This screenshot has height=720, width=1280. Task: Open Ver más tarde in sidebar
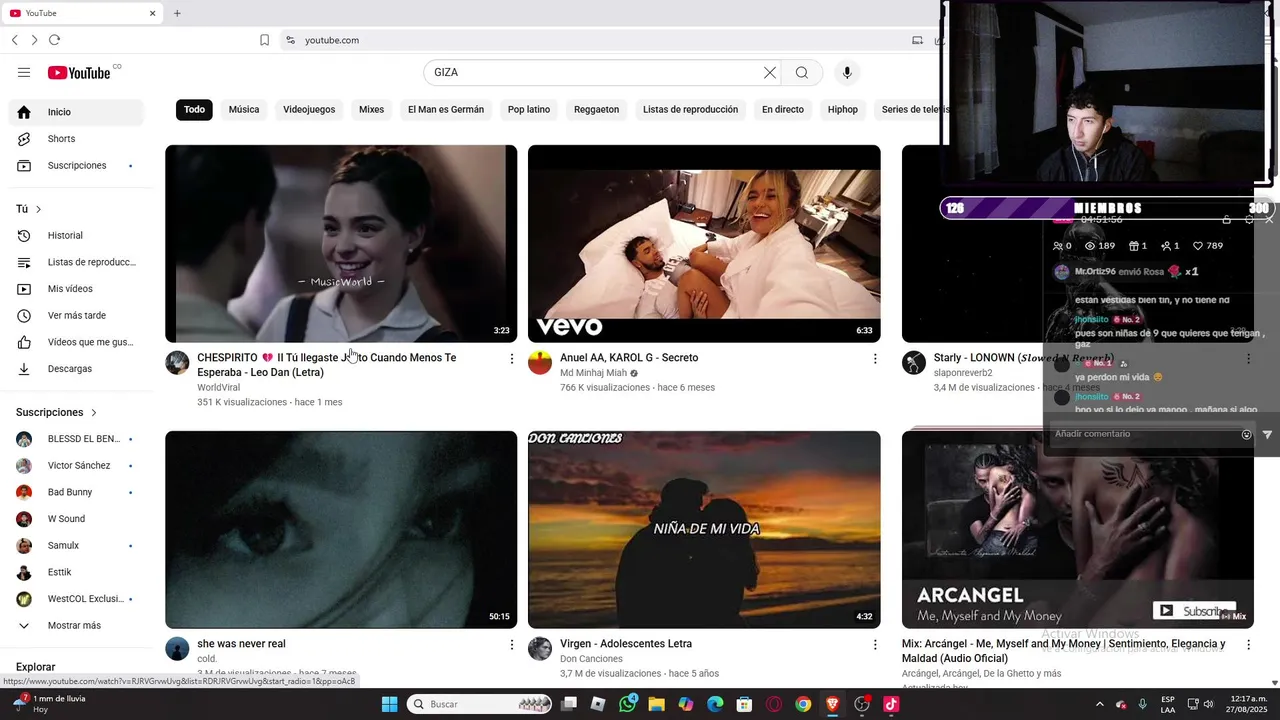76,315
